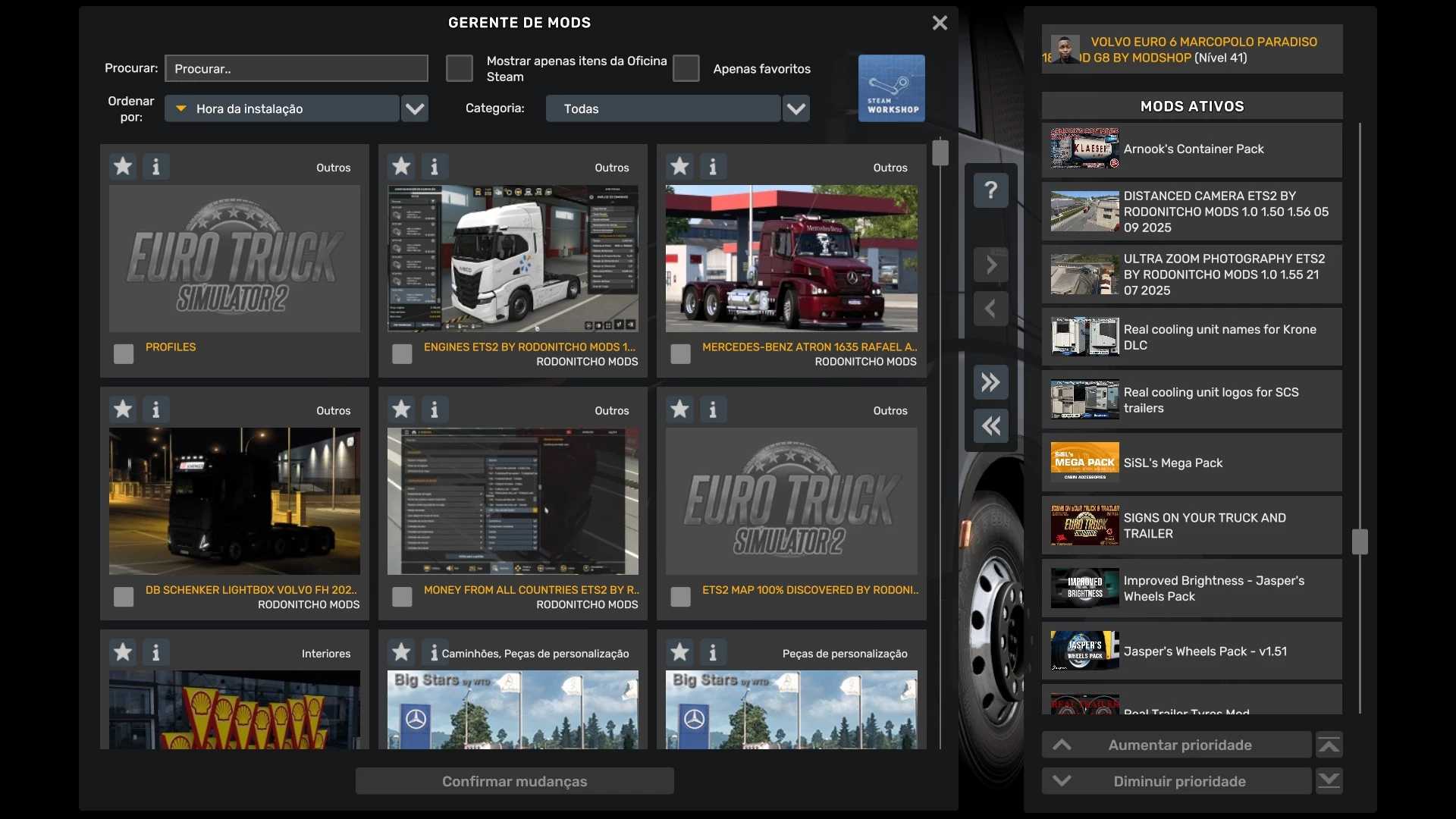
Task: Click Aumentar prioridade button
Action: pyautogui.click(x=1177, y=745)
